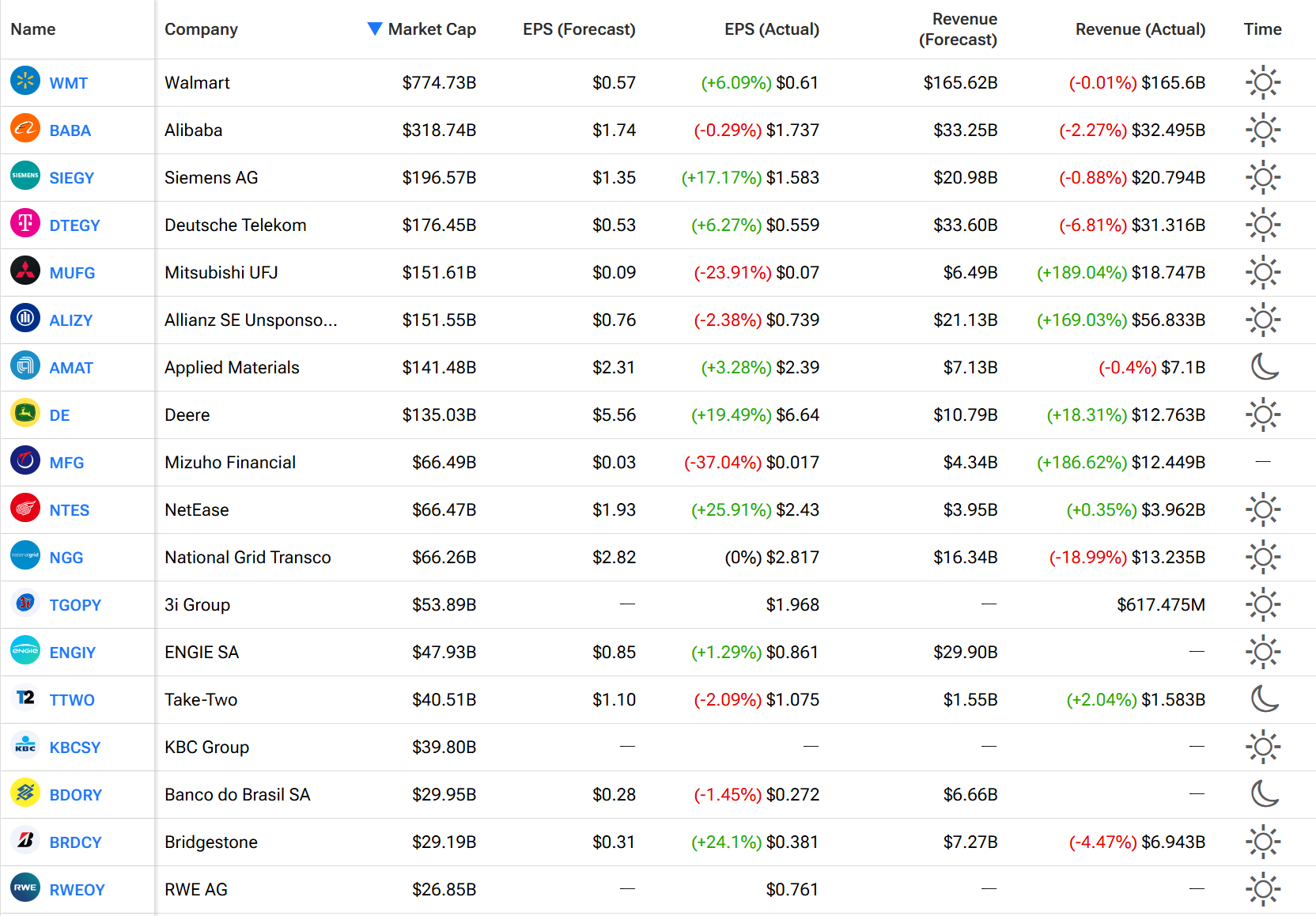Click the National Grid logo icon

pyautogui.click(x=25, y=555)
